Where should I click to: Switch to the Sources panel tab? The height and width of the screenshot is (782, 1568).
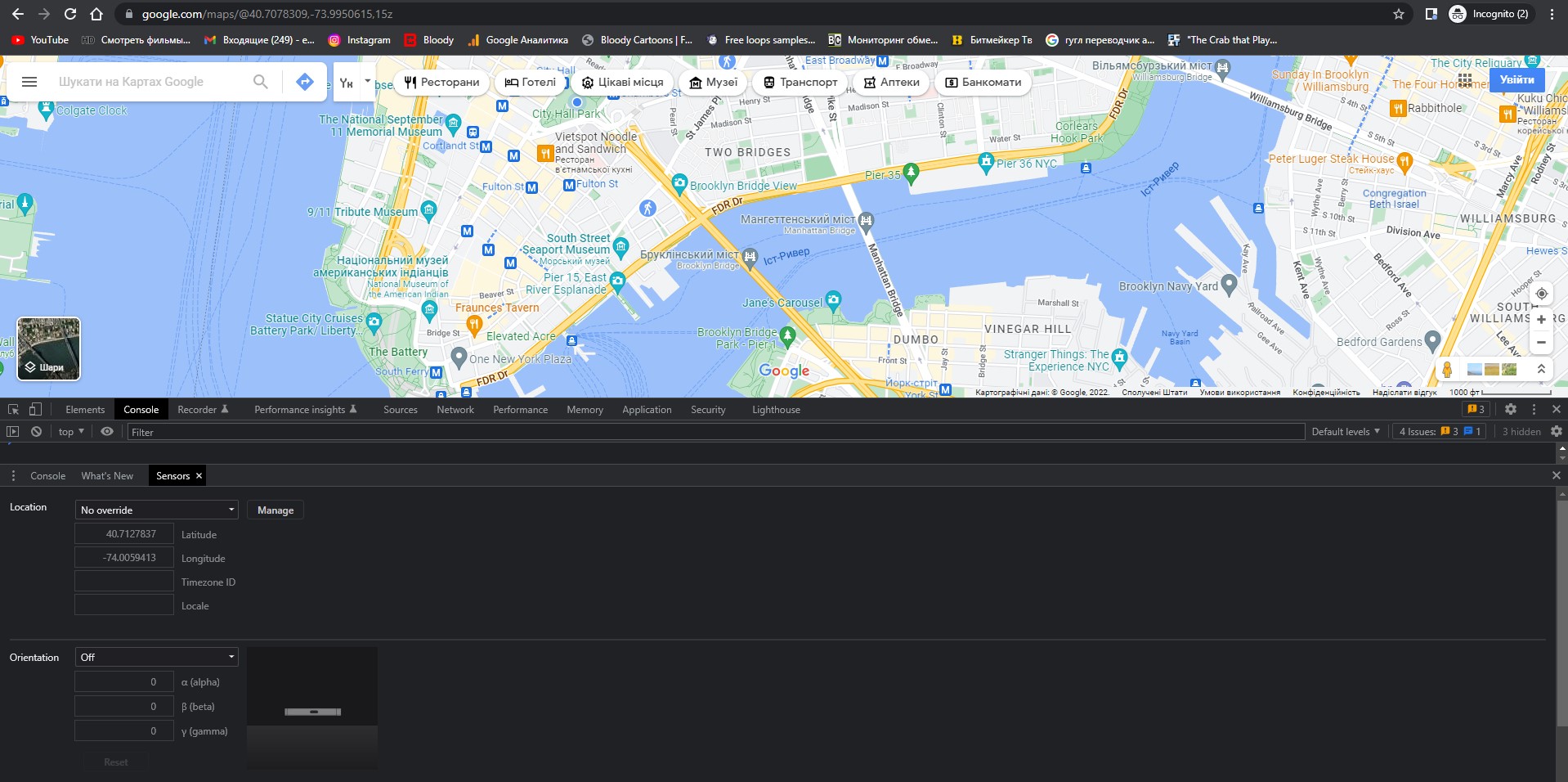point(401,409)
